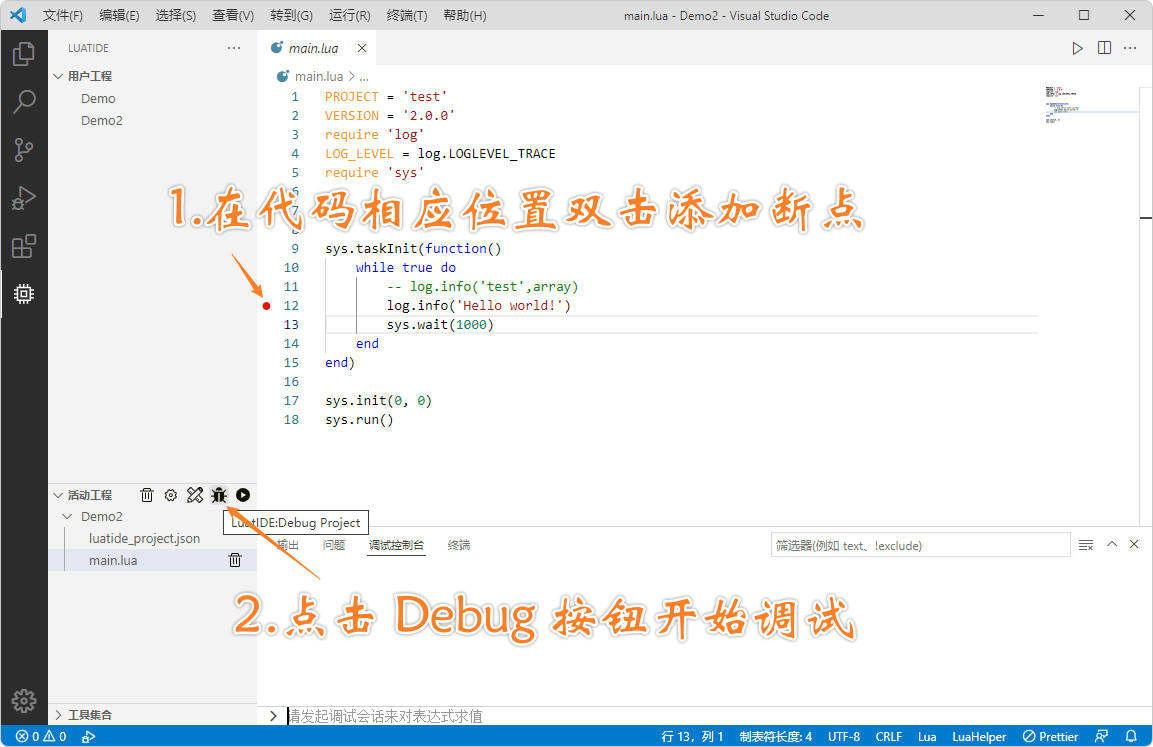Expand the breadcrumb ellipsis after main.lua
Screen dimensions: 1153x747
(364, 76)
